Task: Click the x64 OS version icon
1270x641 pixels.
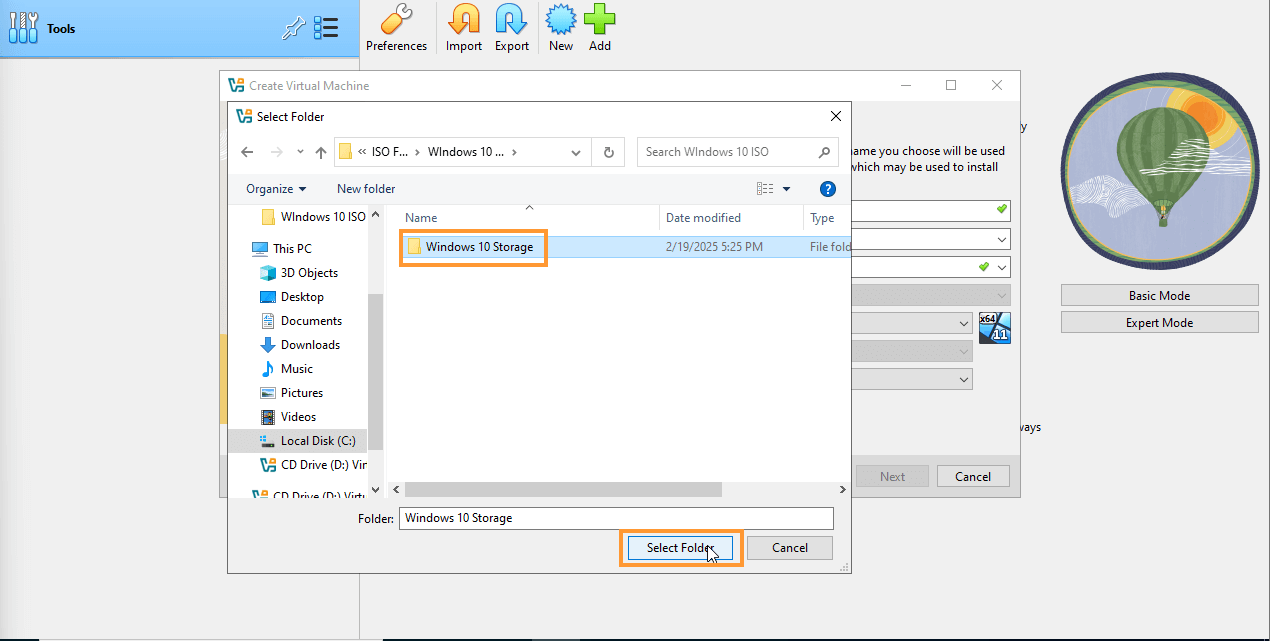Action: pos(994,327)
